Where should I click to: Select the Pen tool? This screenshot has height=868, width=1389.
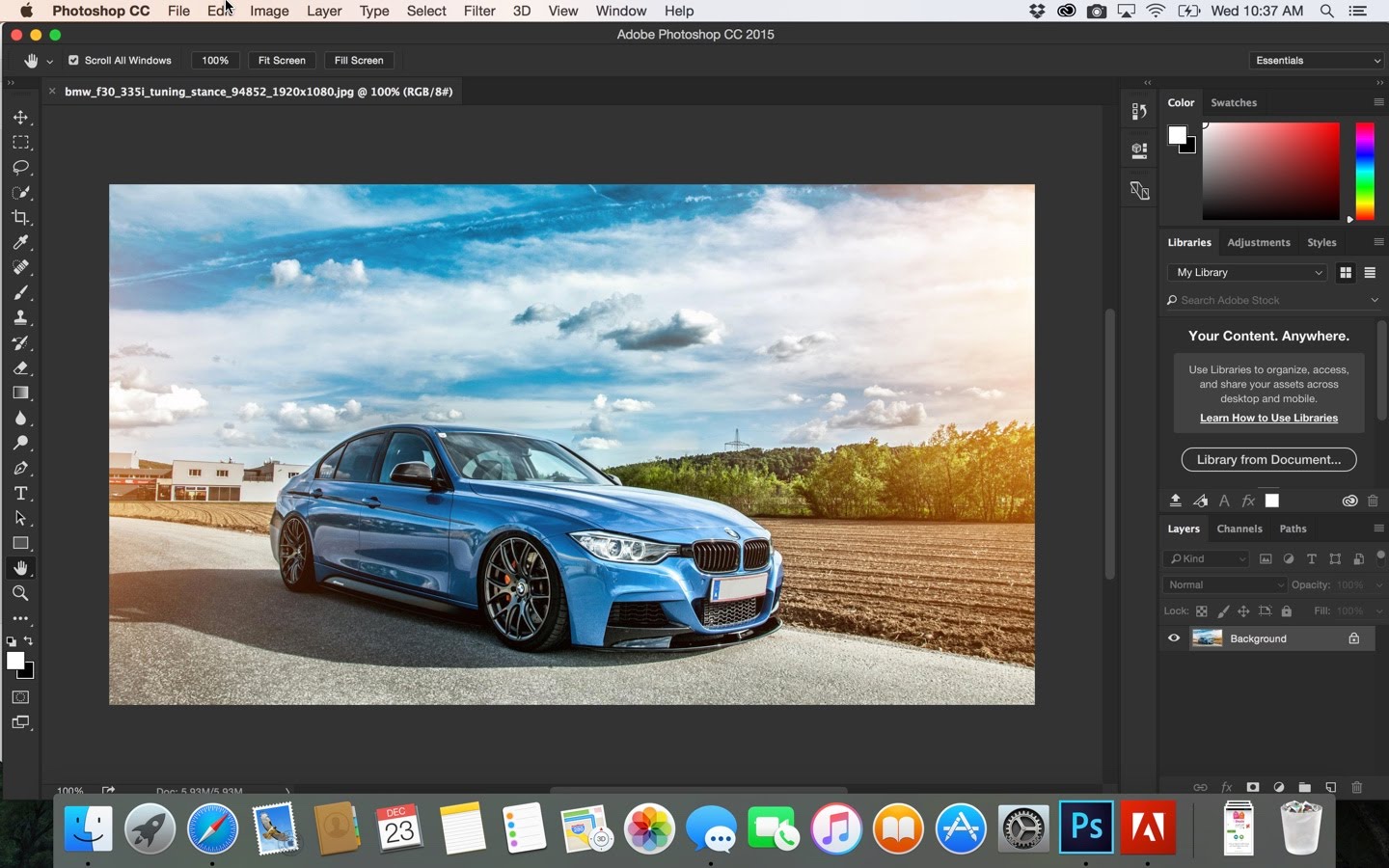[x=20, y=468]
